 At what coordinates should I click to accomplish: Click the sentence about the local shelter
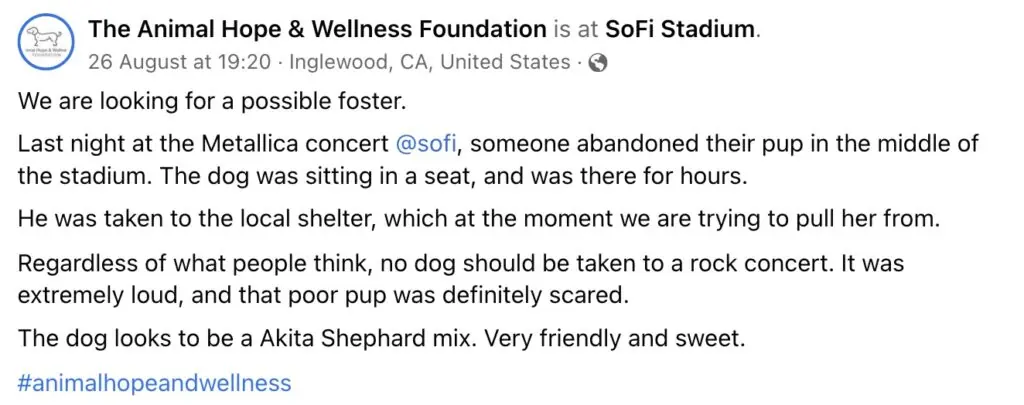(x=463, y=218)
